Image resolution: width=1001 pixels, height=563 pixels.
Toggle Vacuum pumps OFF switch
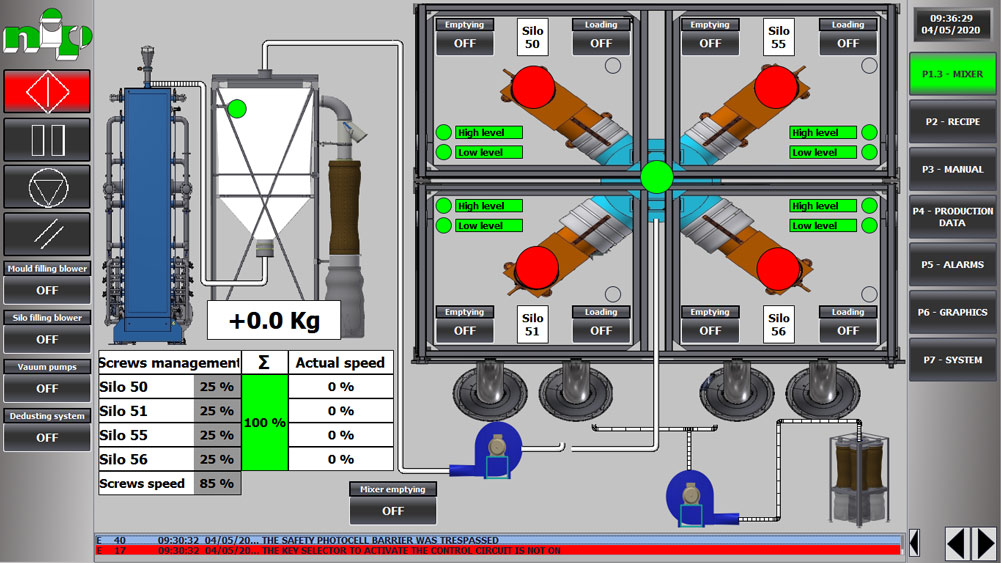pos(47,388)
